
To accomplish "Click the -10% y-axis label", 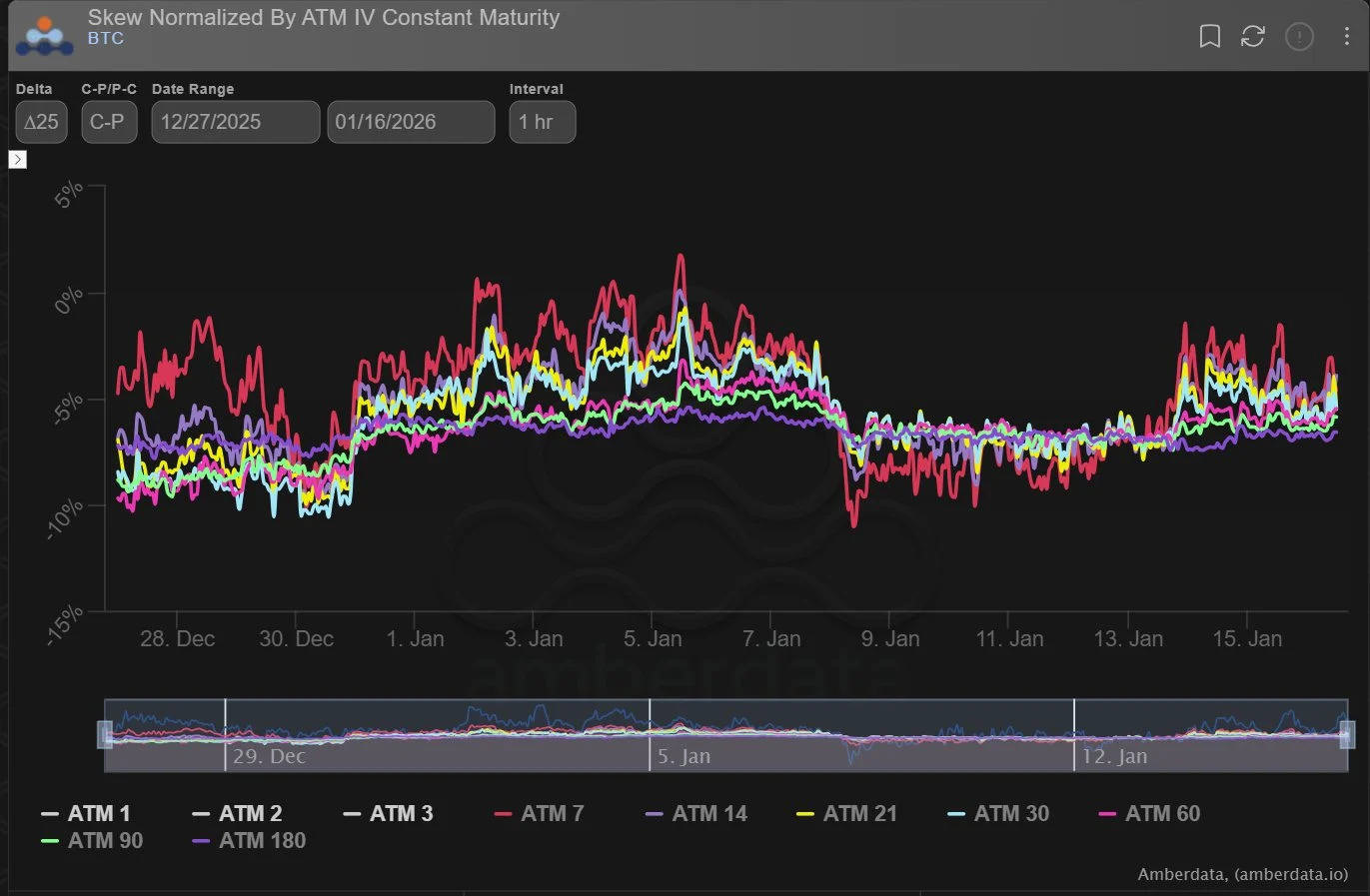I will tap(67, 521).
